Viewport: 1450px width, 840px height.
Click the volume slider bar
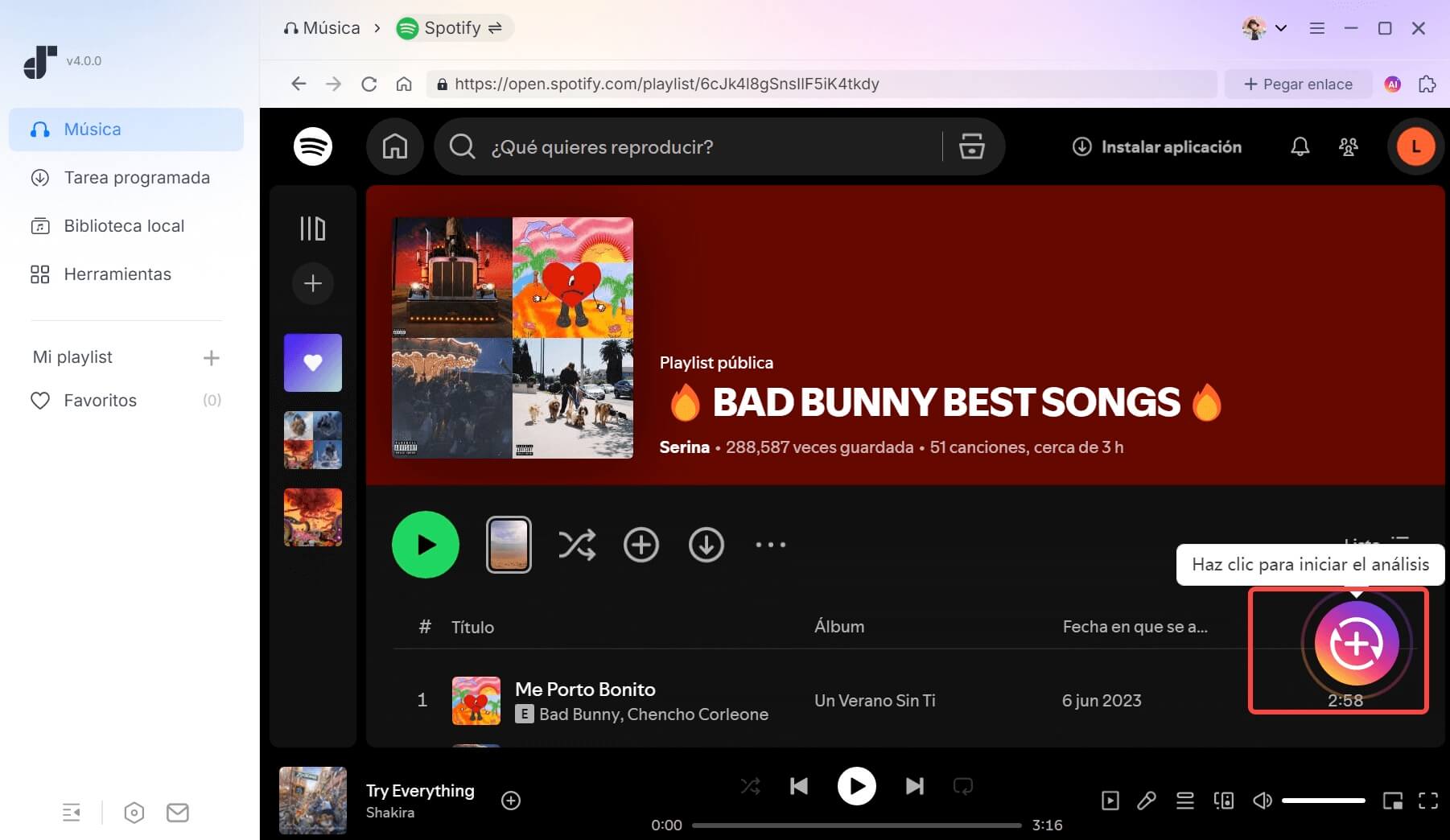(x=1323, y=800)
